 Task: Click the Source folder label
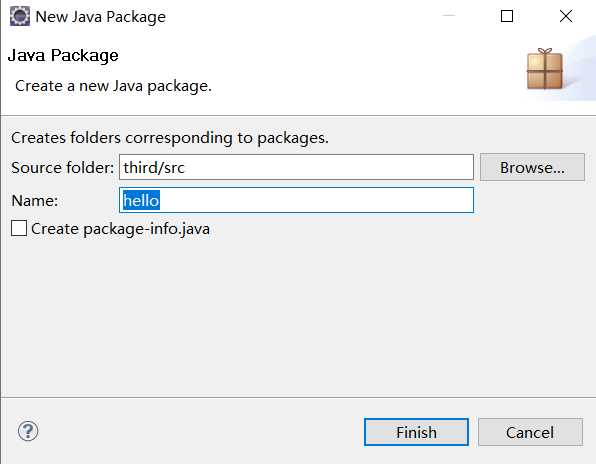62,168
